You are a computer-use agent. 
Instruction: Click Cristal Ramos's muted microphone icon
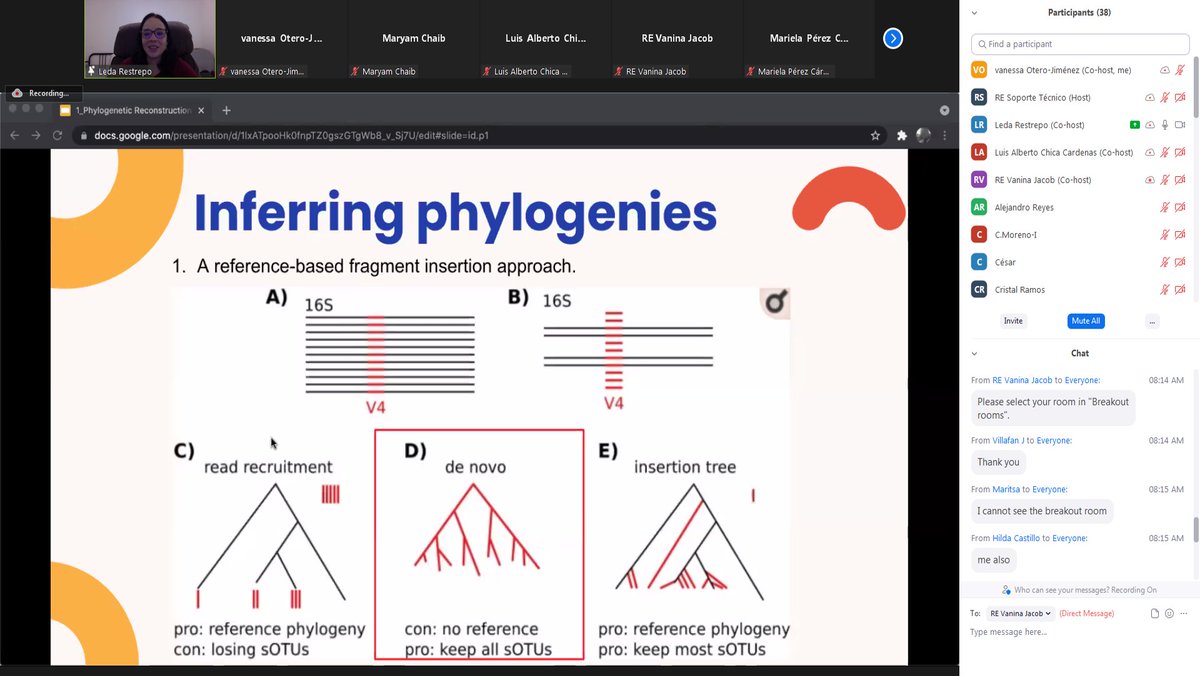pos(1165,290)
